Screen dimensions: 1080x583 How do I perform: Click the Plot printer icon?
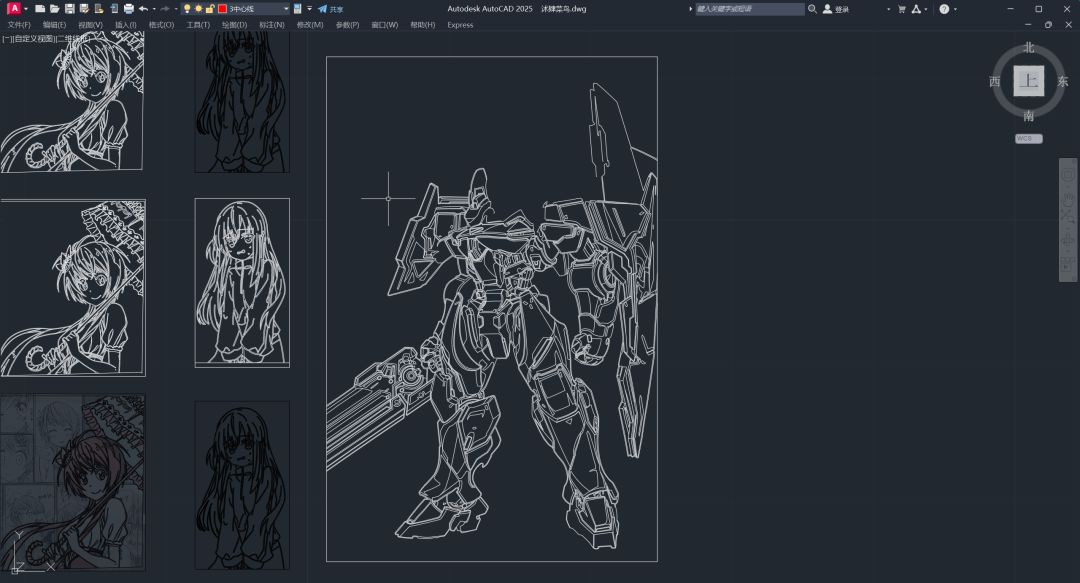[x=129, y=9]
